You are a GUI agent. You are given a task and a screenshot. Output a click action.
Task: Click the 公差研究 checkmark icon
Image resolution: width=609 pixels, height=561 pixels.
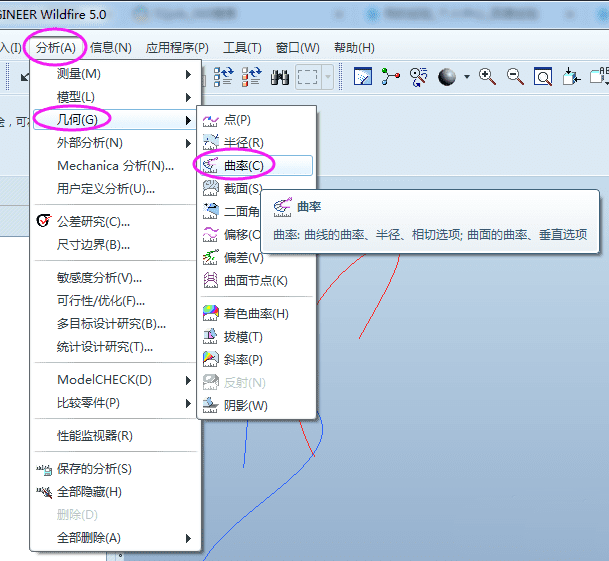[x=44, y=221]
